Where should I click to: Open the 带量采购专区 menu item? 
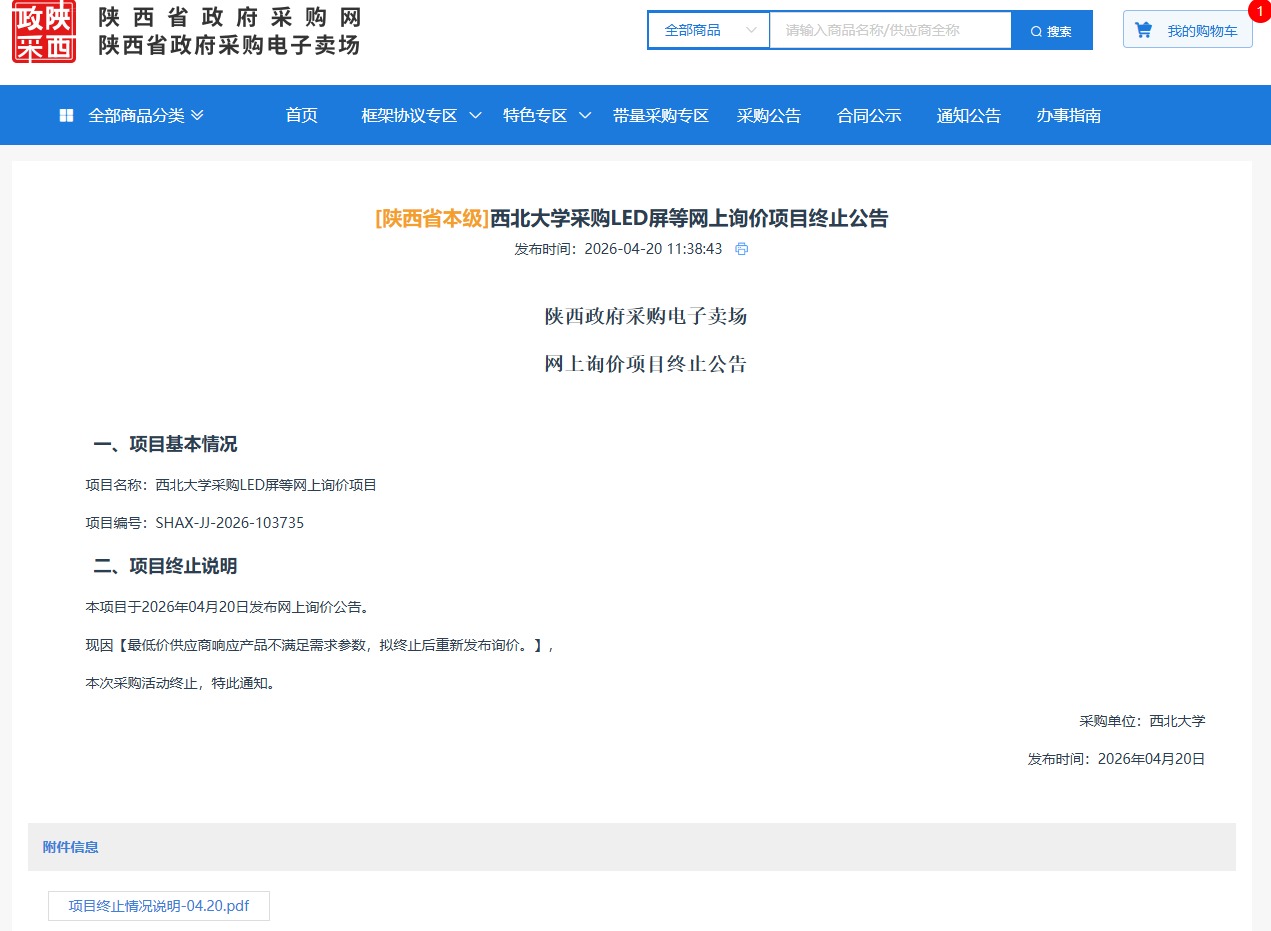pos(660,116)
